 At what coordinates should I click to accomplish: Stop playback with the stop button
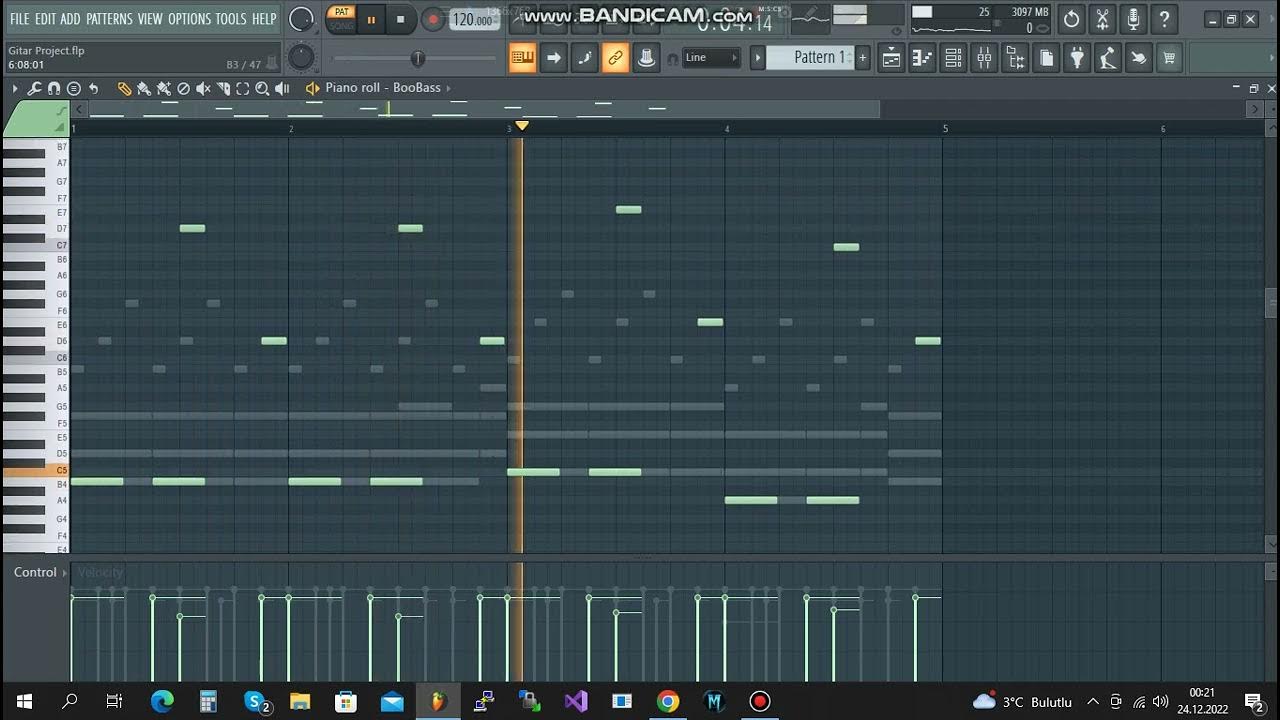[x=401, y=19]
